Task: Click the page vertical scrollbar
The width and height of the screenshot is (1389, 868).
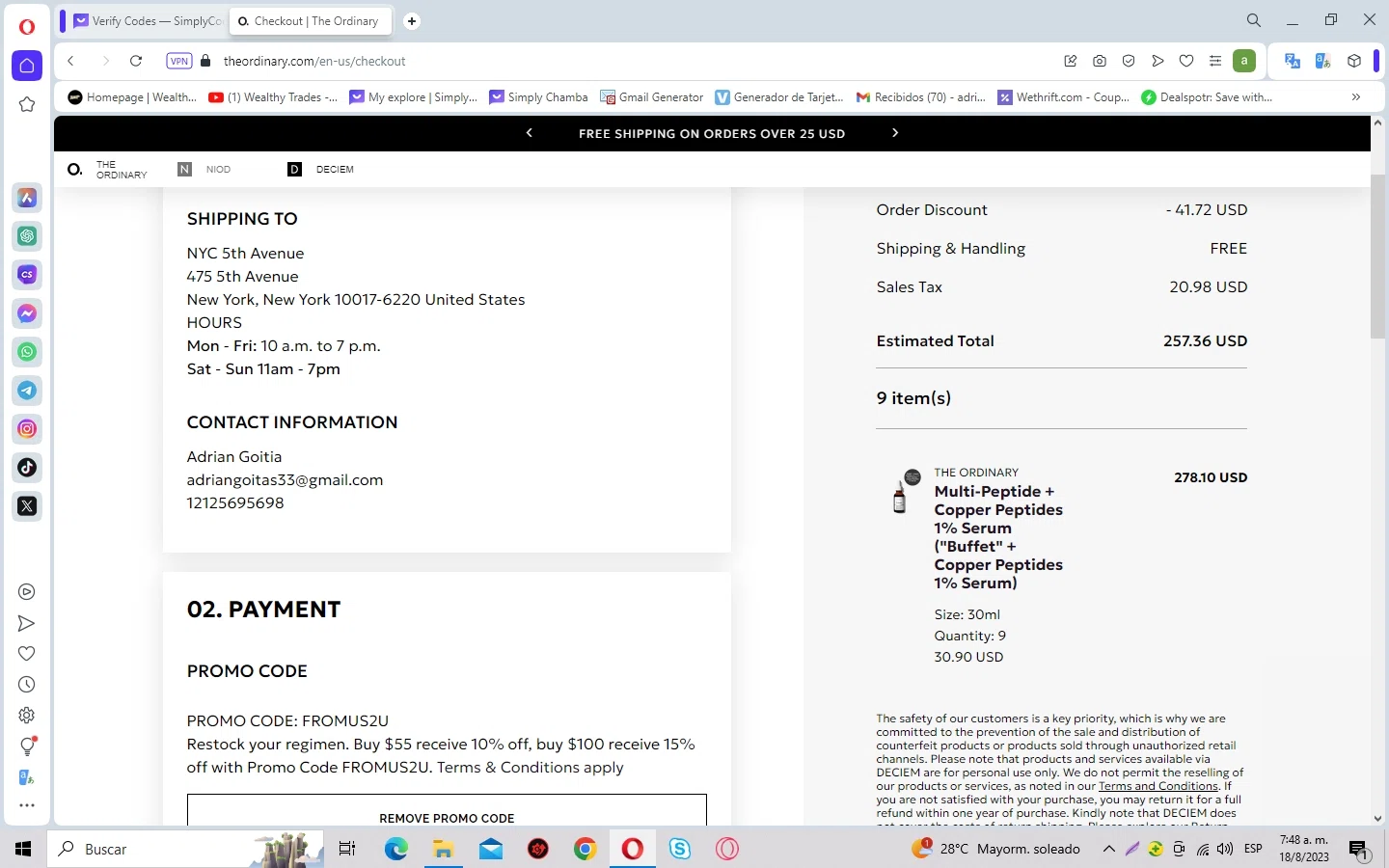Action: tap(1377, 257)
